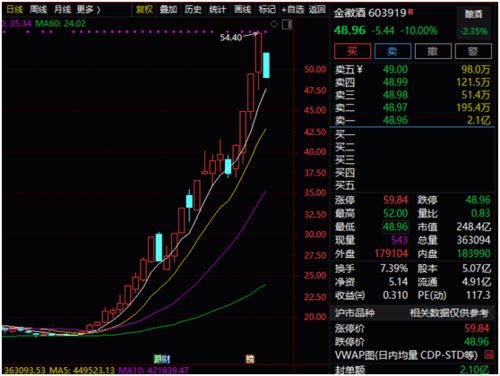Click MA5: 449523.13 volume label

point(82,370)
